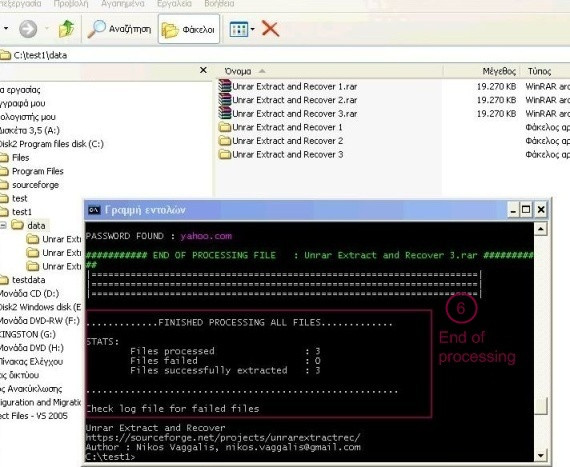570x467 pixels.
Task: Close the folders side pane
Action: pyautogui.click(x=203, y=70)
